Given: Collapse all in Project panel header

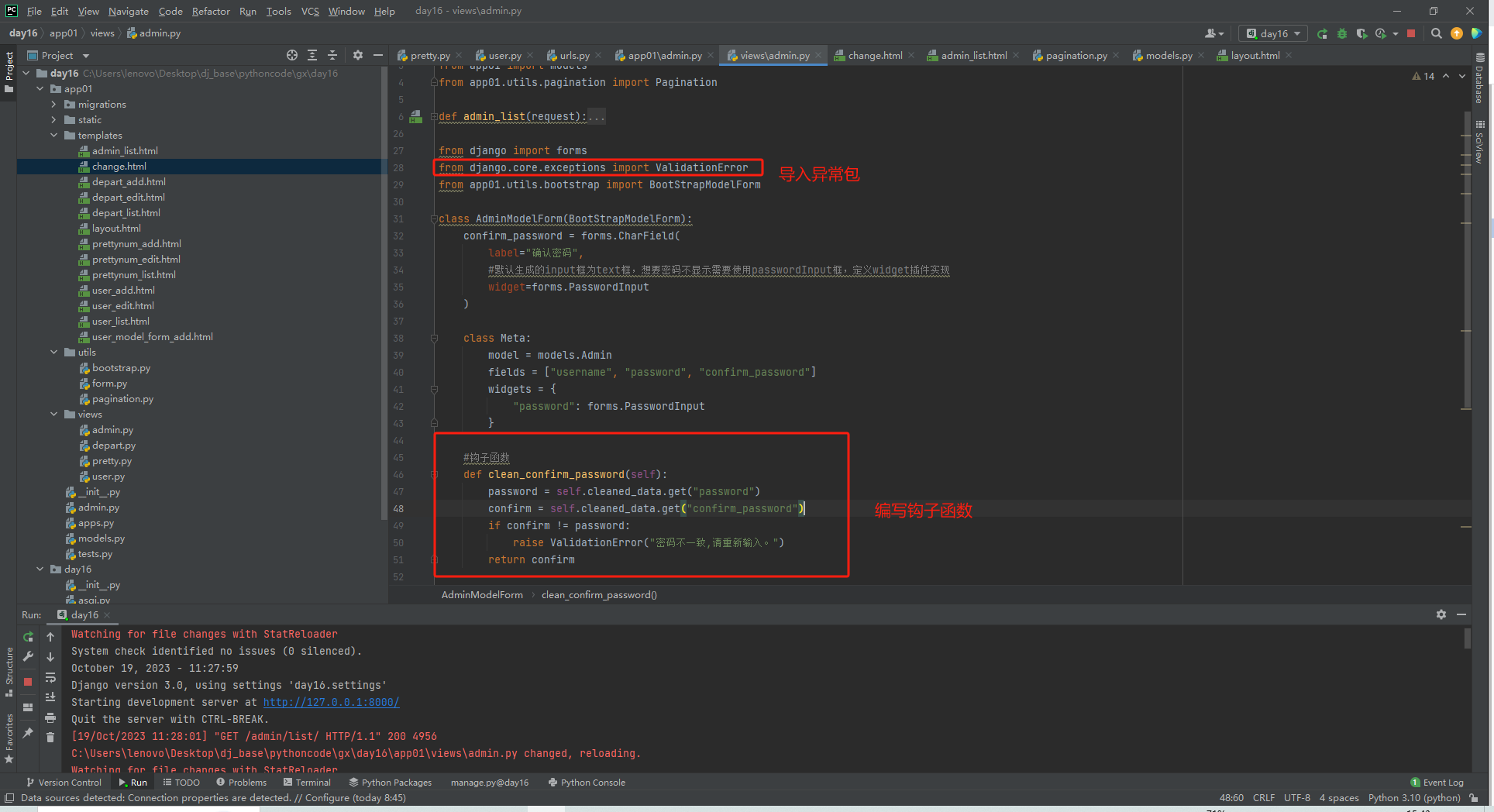Looking at the screenshot, I should 332,55.
